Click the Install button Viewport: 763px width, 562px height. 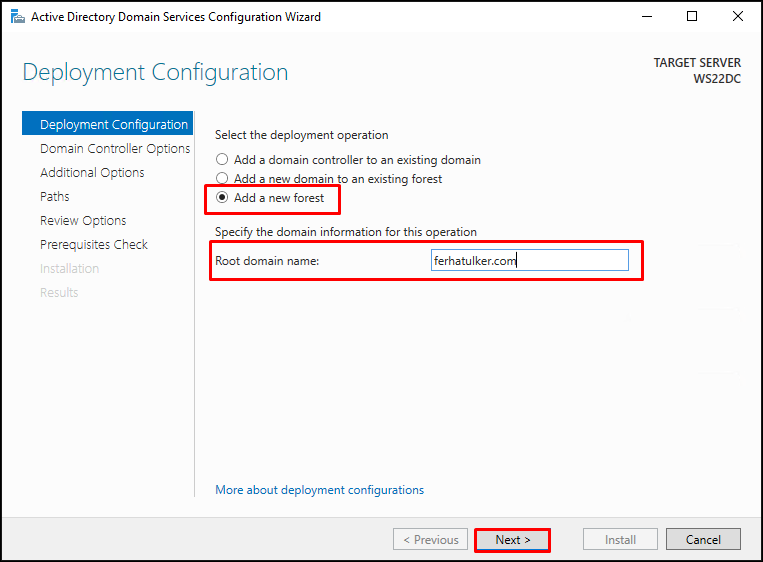620,540
